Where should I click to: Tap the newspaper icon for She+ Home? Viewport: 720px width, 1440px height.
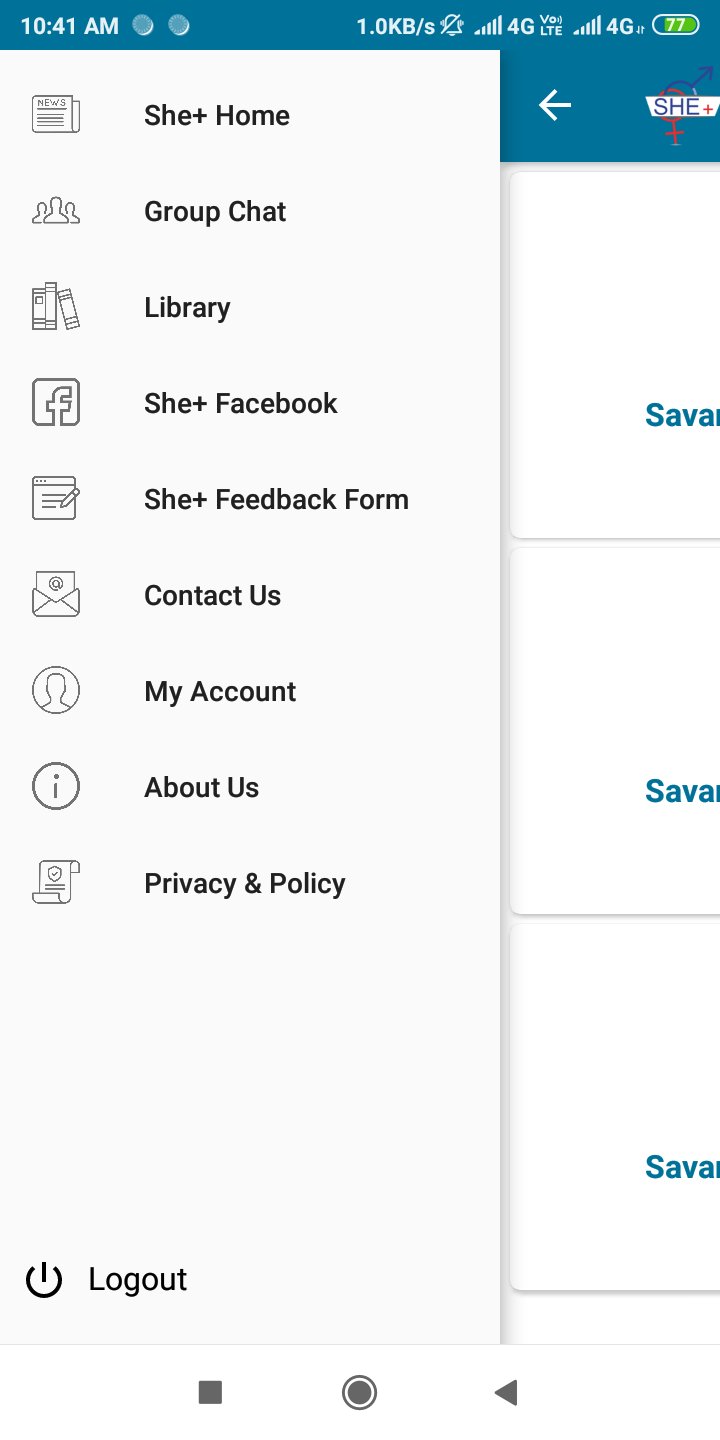pyautogui.click(x=56, y=115)
